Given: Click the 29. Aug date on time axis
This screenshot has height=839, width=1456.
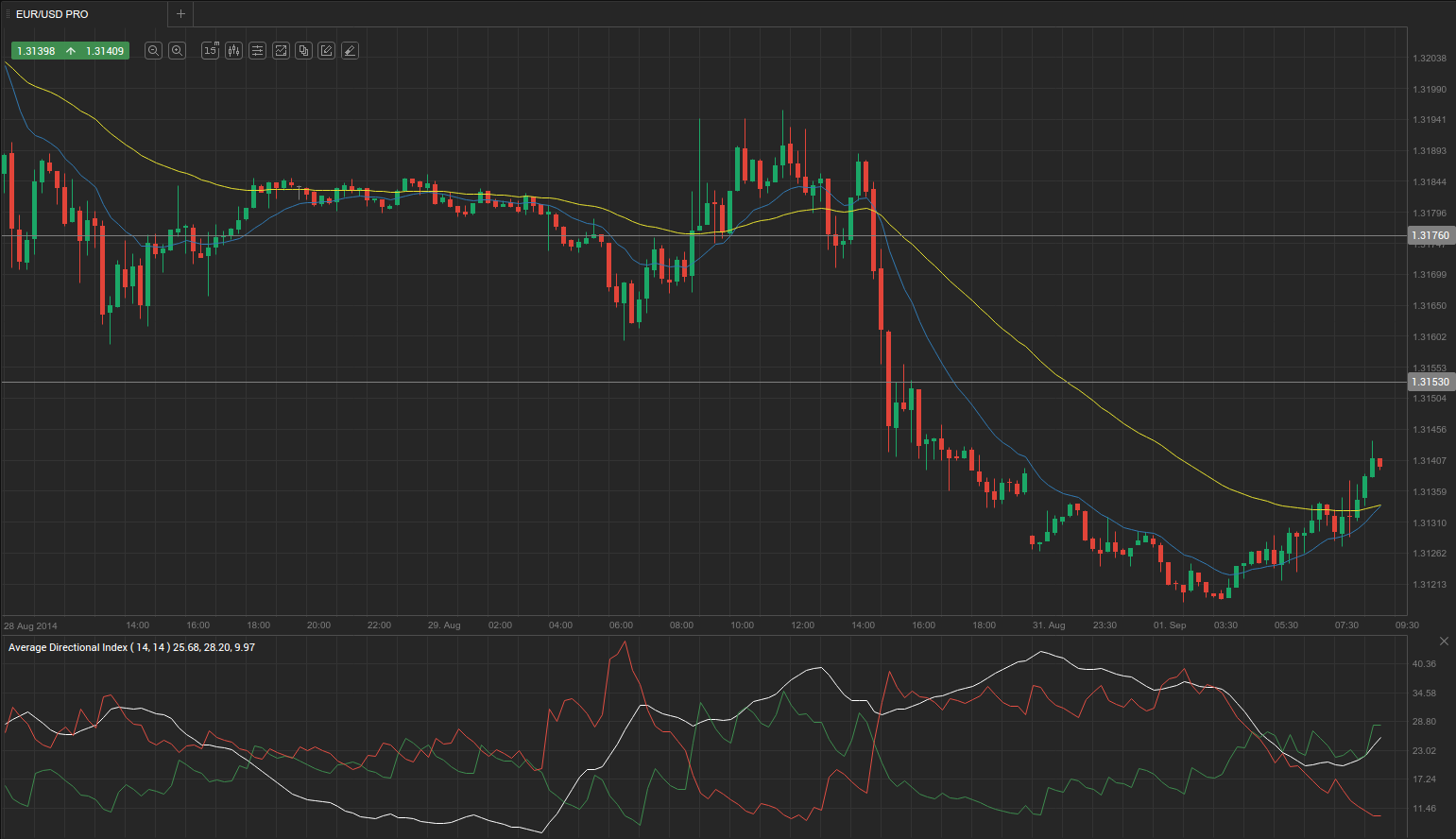Looking at the screenshot, I should (x=444, y=625).
